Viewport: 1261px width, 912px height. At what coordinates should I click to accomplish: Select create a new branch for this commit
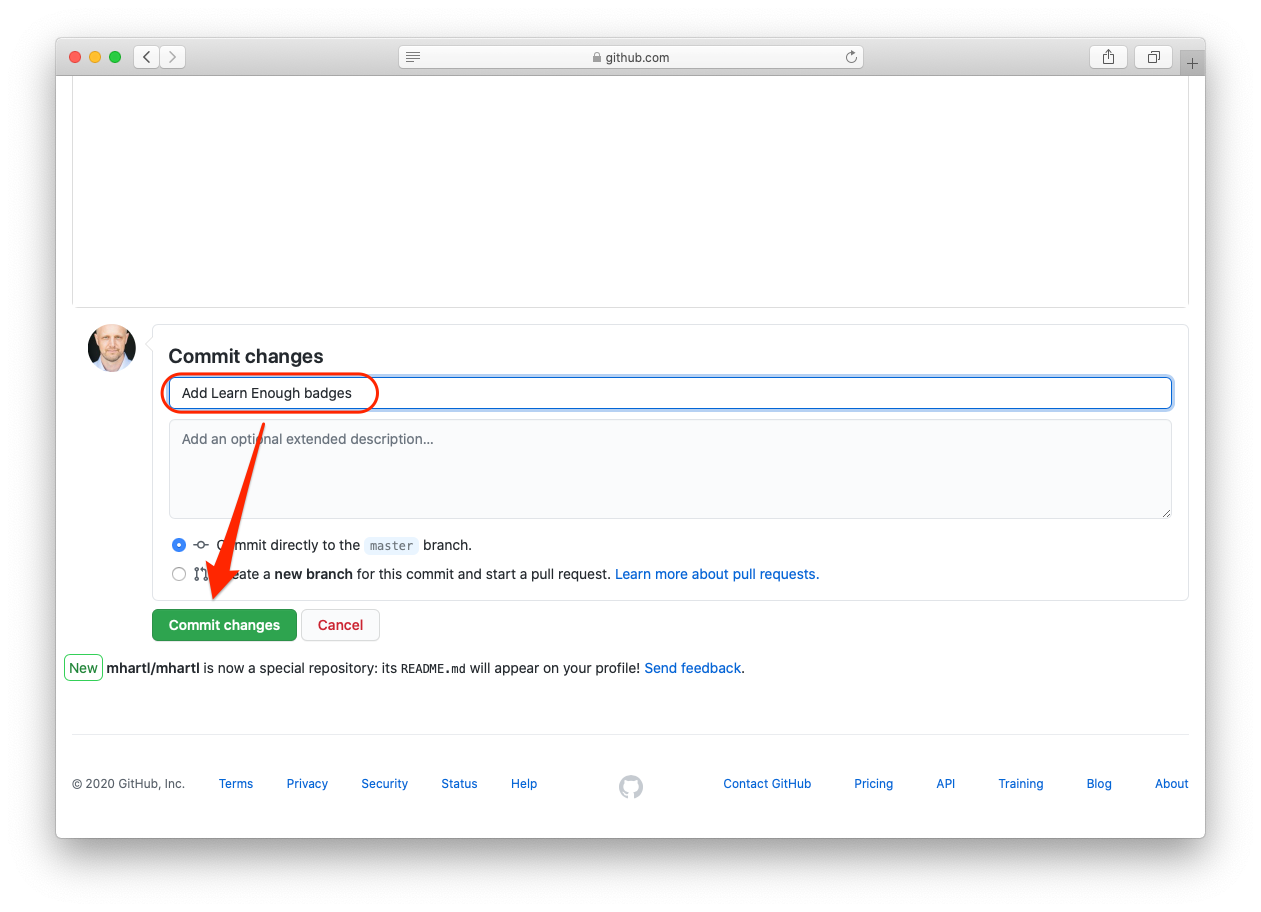pos(178,574)
